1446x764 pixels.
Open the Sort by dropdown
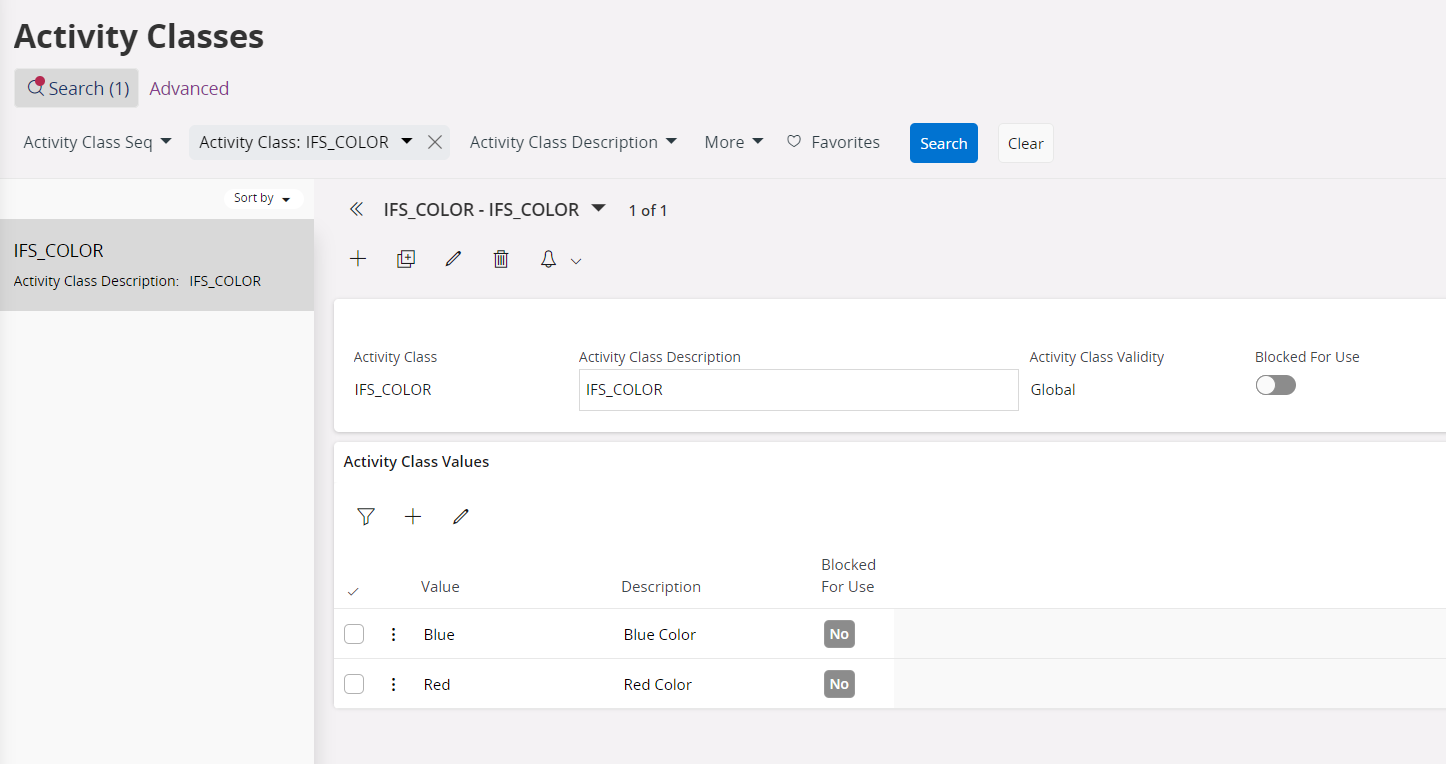point(262,198)
